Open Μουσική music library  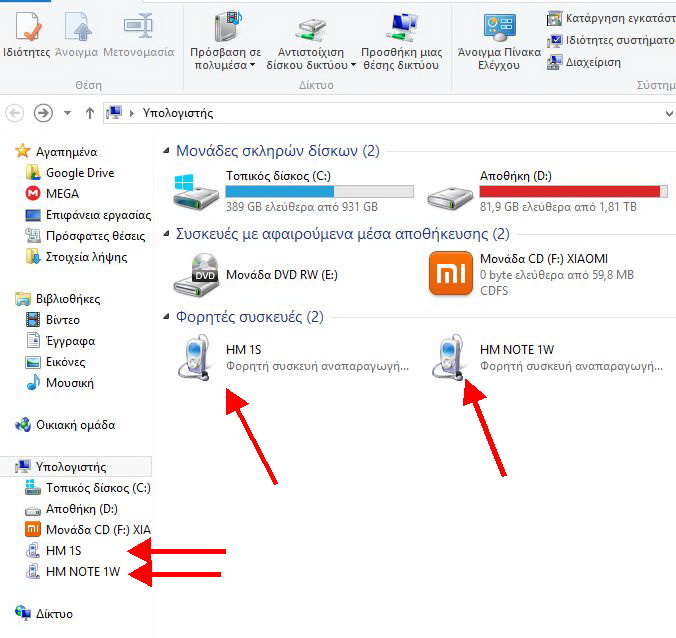click(59, 383)
